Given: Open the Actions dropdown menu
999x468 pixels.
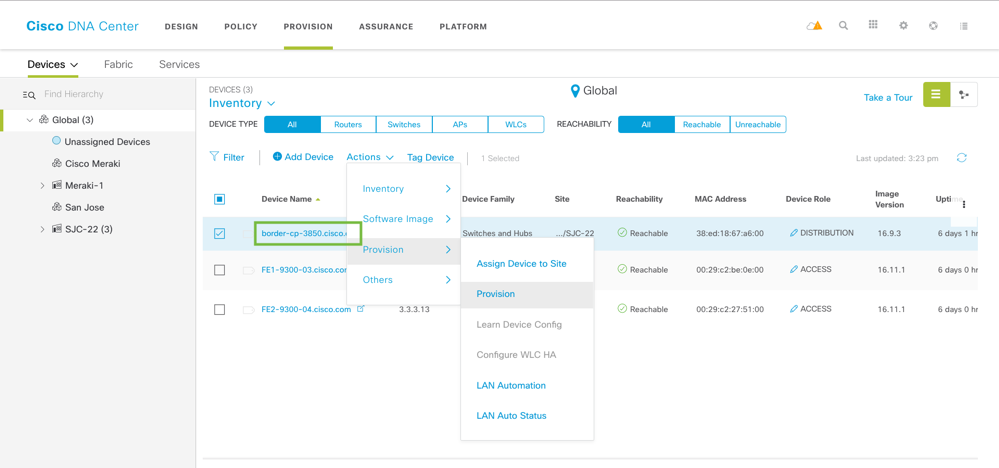Looking at the screenshot, I should tap(370, 157).
